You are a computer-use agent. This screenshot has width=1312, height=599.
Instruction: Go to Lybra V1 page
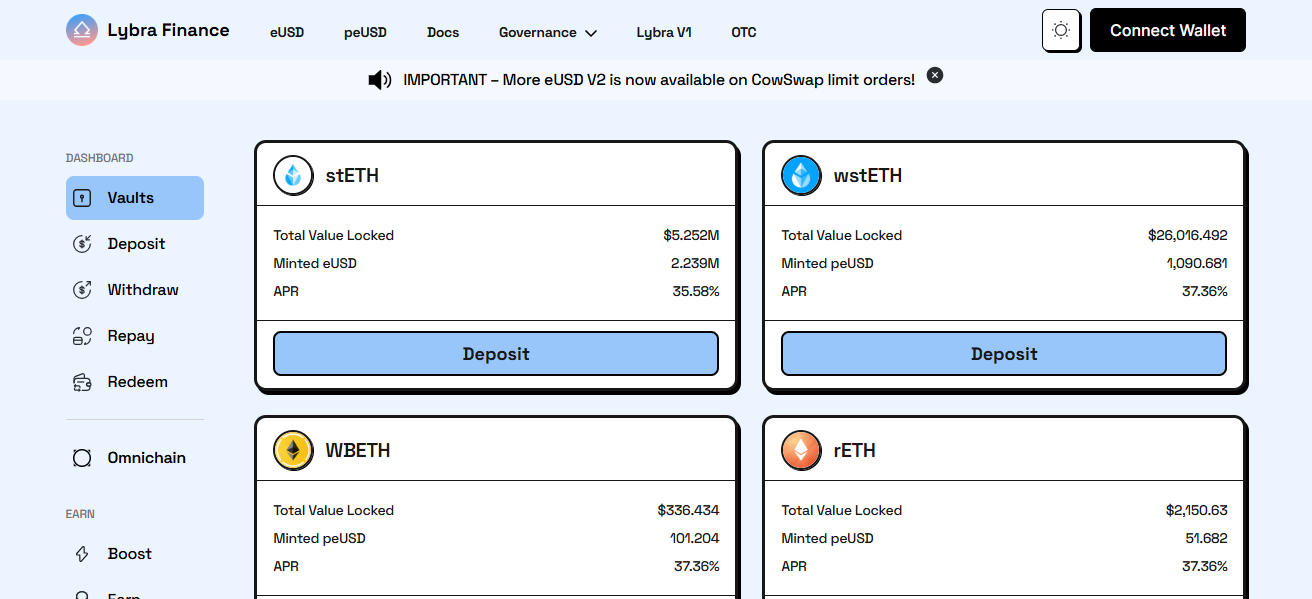664,32
